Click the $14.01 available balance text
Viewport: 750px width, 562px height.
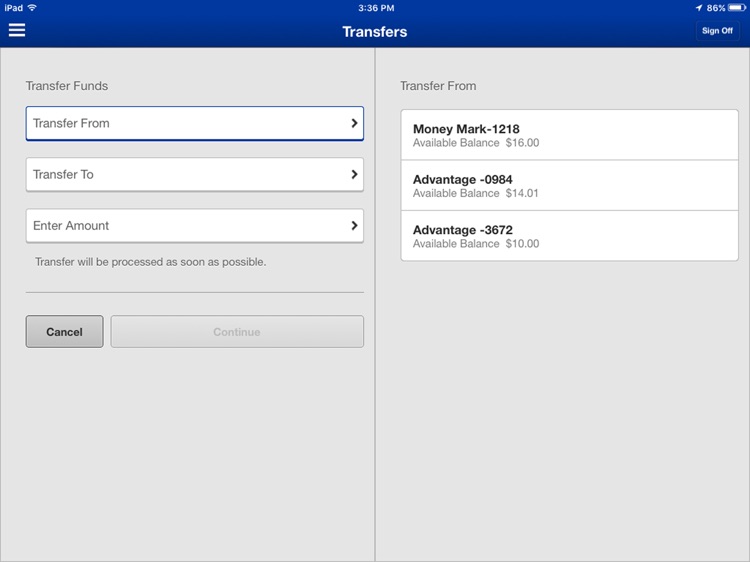click(522, 193)
